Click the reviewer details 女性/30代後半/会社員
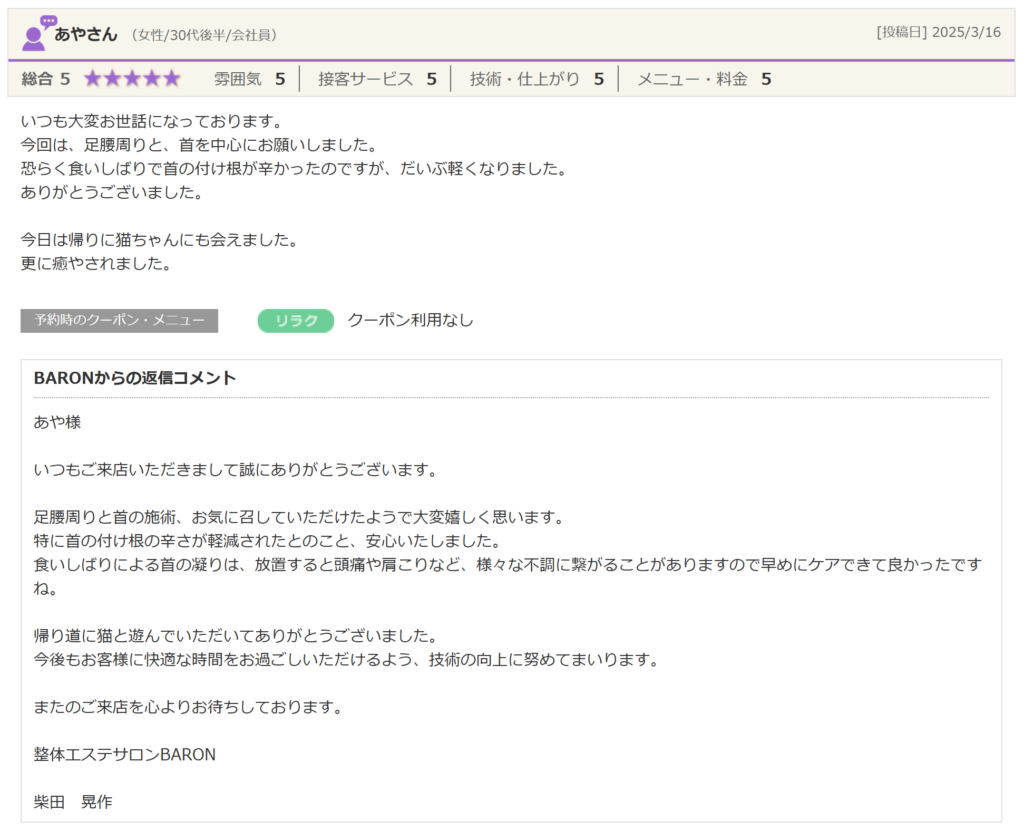1024x830 pixels. pos(204,35)
